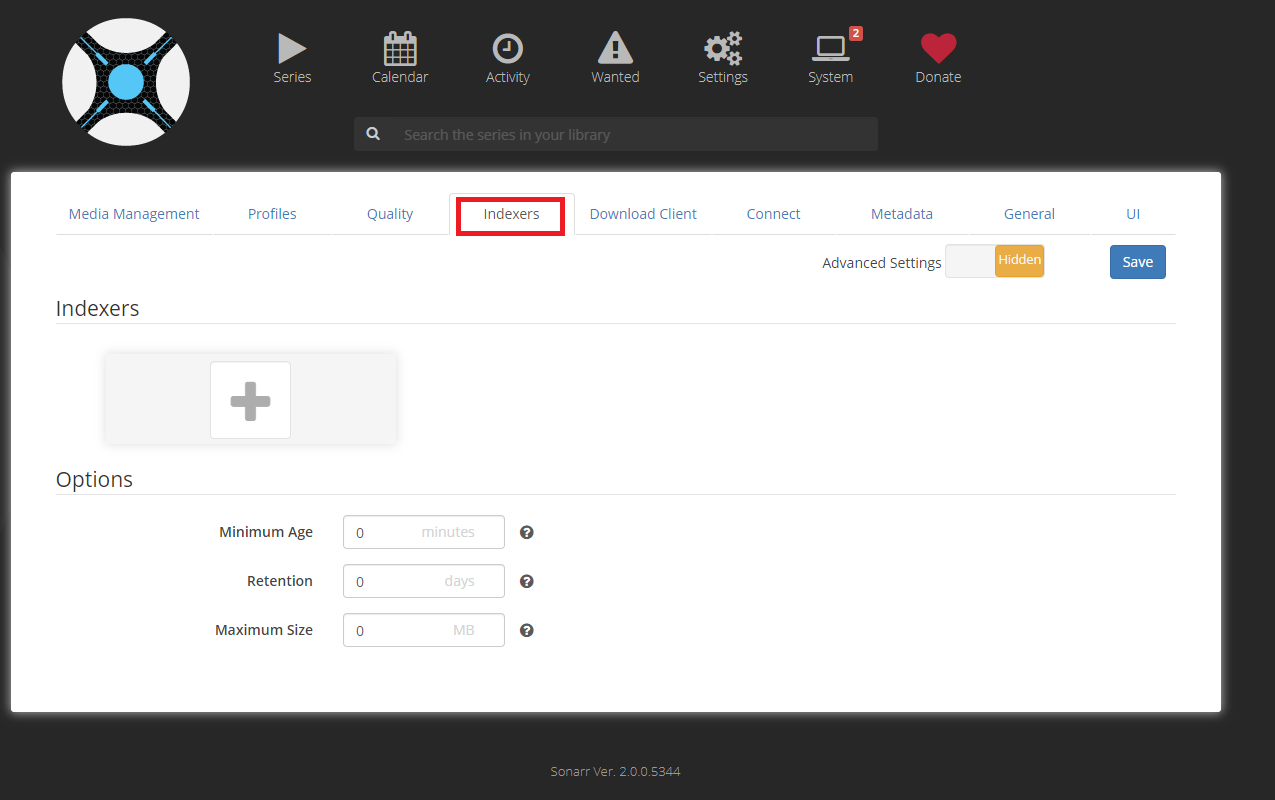Open help for Maximum Size setting
The width and height of the screenshot is (1275, 800).
pos(526,630)
